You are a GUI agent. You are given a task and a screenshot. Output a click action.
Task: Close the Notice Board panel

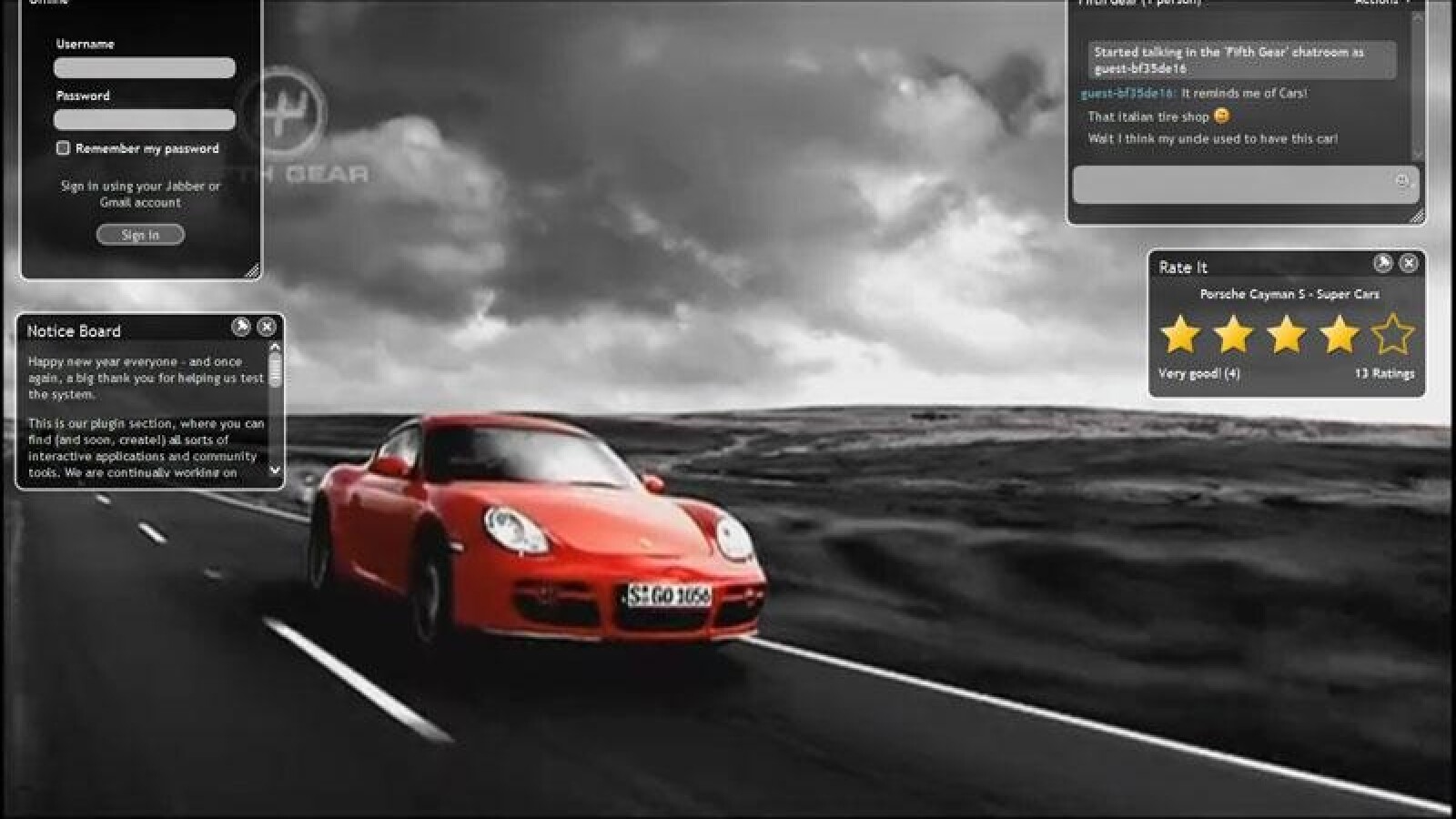[x=267, y=327]
